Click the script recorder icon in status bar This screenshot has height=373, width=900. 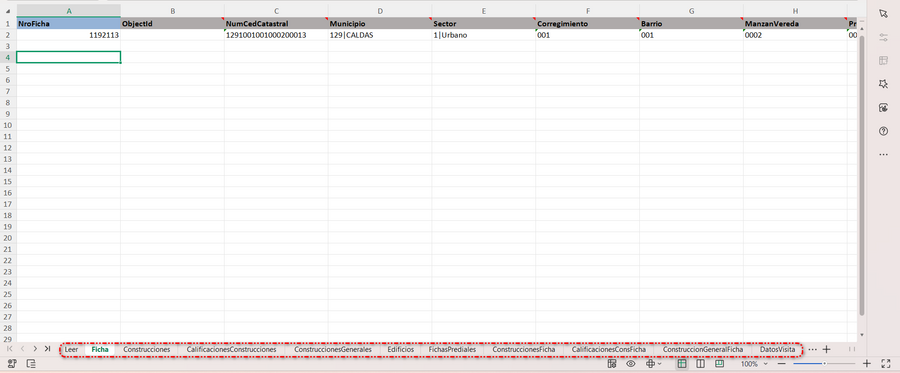(x=13, y=363)
